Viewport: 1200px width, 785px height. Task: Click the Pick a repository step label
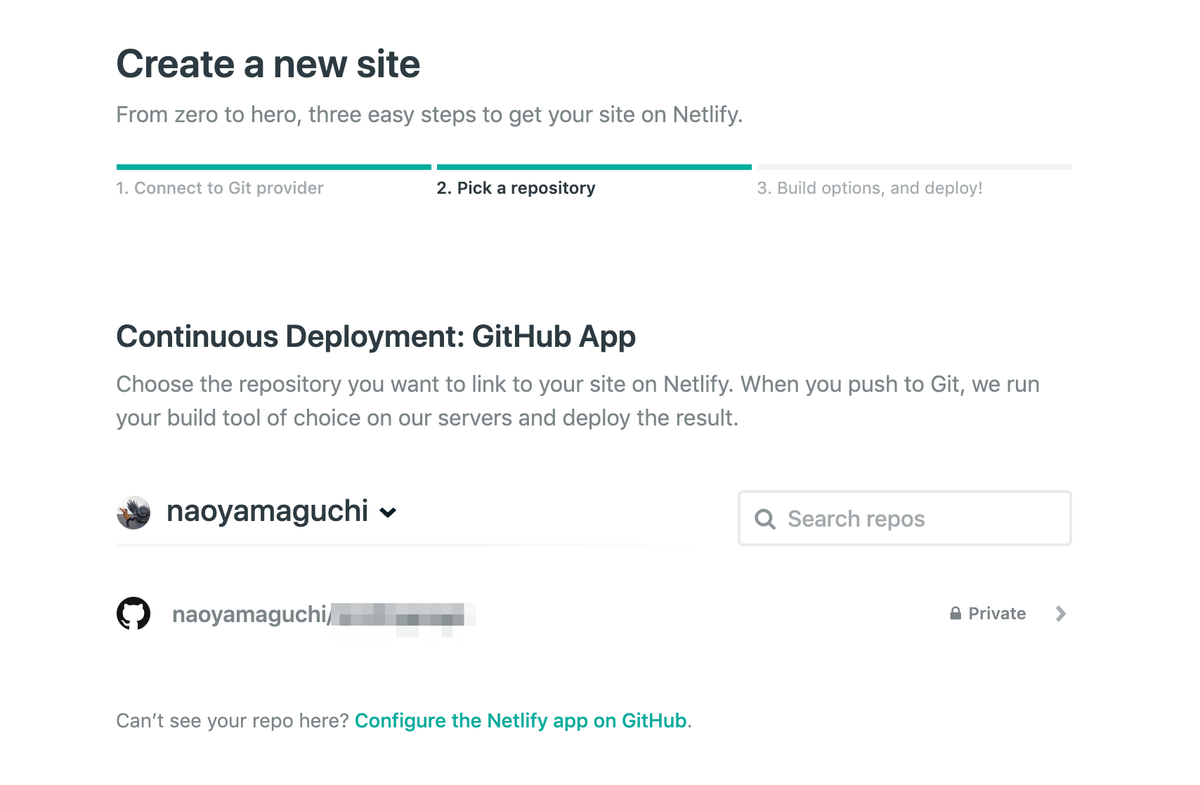point(517,187)
